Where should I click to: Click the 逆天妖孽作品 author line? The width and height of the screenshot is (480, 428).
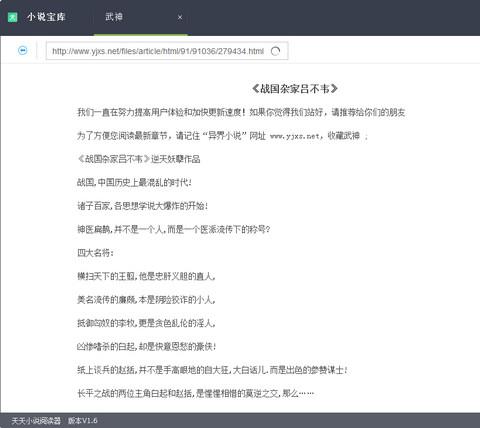tap(139, 159)
